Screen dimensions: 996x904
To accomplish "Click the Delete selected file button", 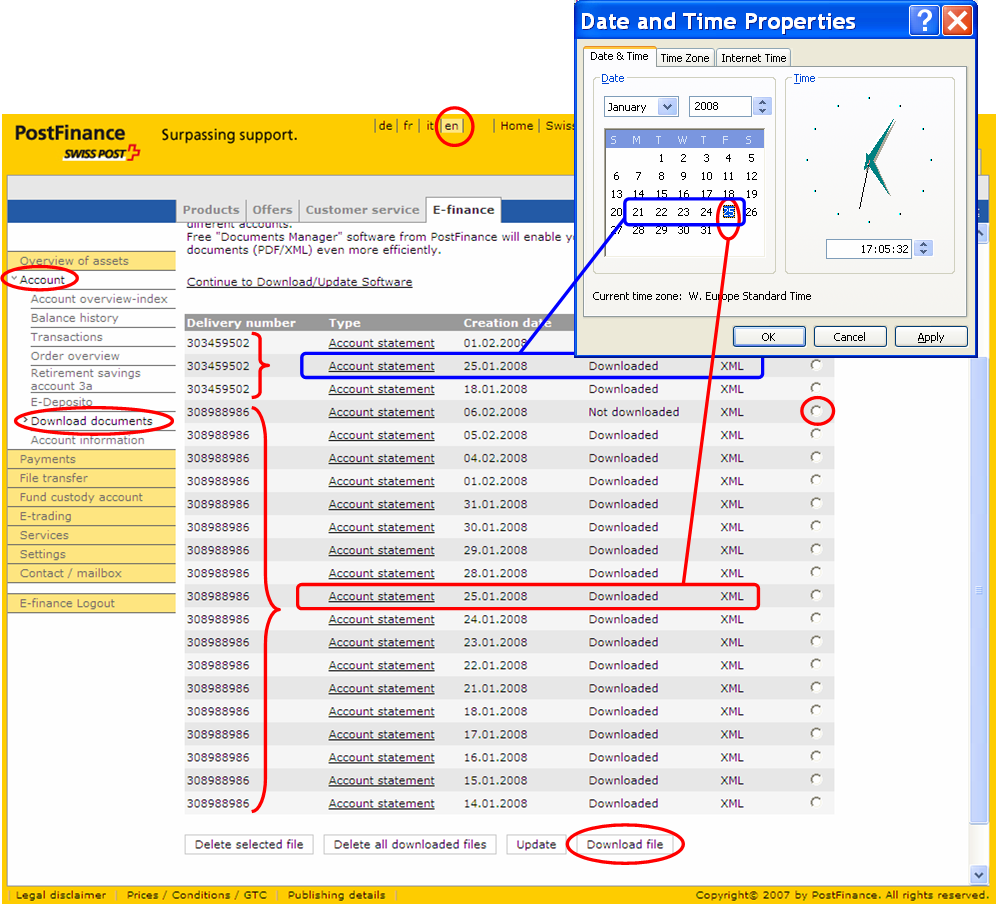I will click(x=249, y=844).
